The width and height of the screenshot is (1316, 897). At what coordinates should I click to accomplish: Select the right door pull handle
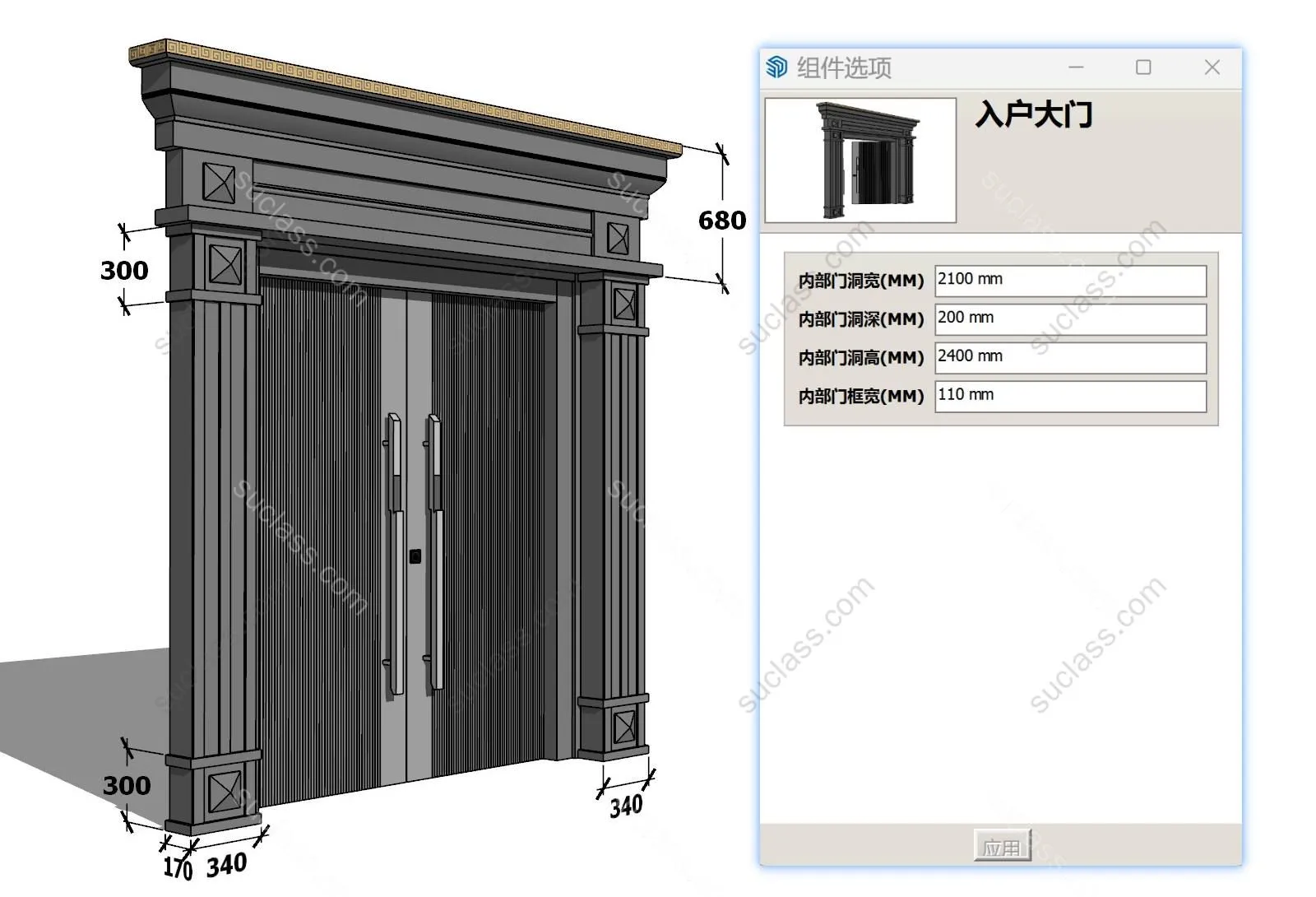pos(434,551)
